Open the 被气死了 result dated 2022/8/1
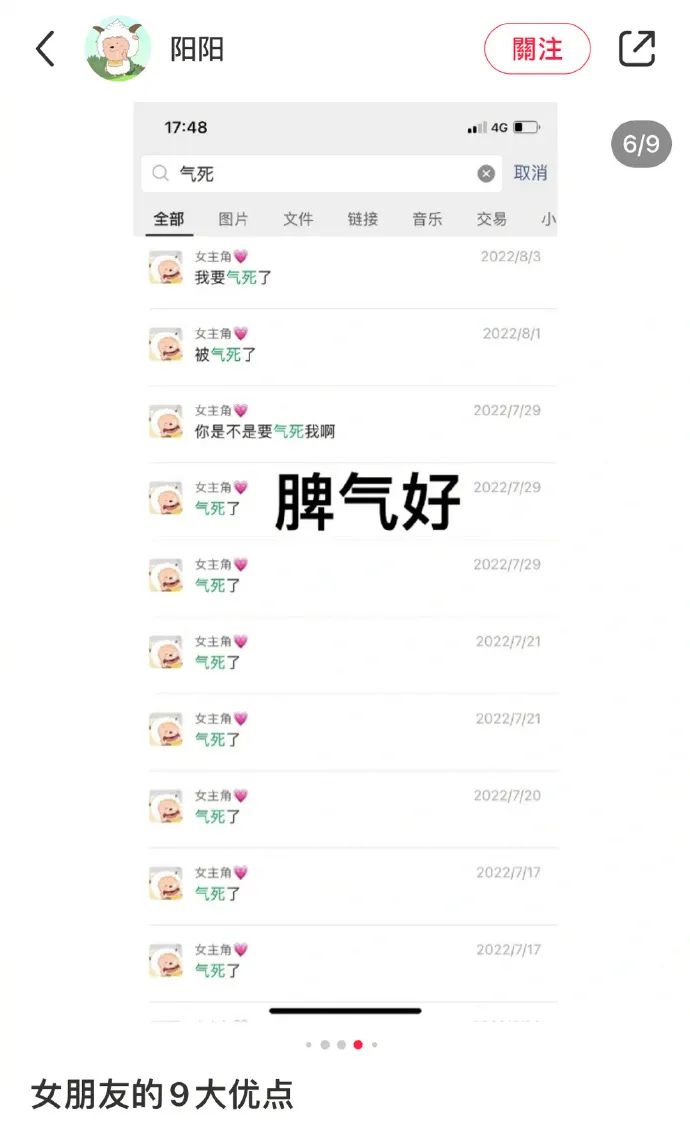Image resolution: width=690 pixels, height=1122 pixels. pyautogui.click(x=345, y=348)
